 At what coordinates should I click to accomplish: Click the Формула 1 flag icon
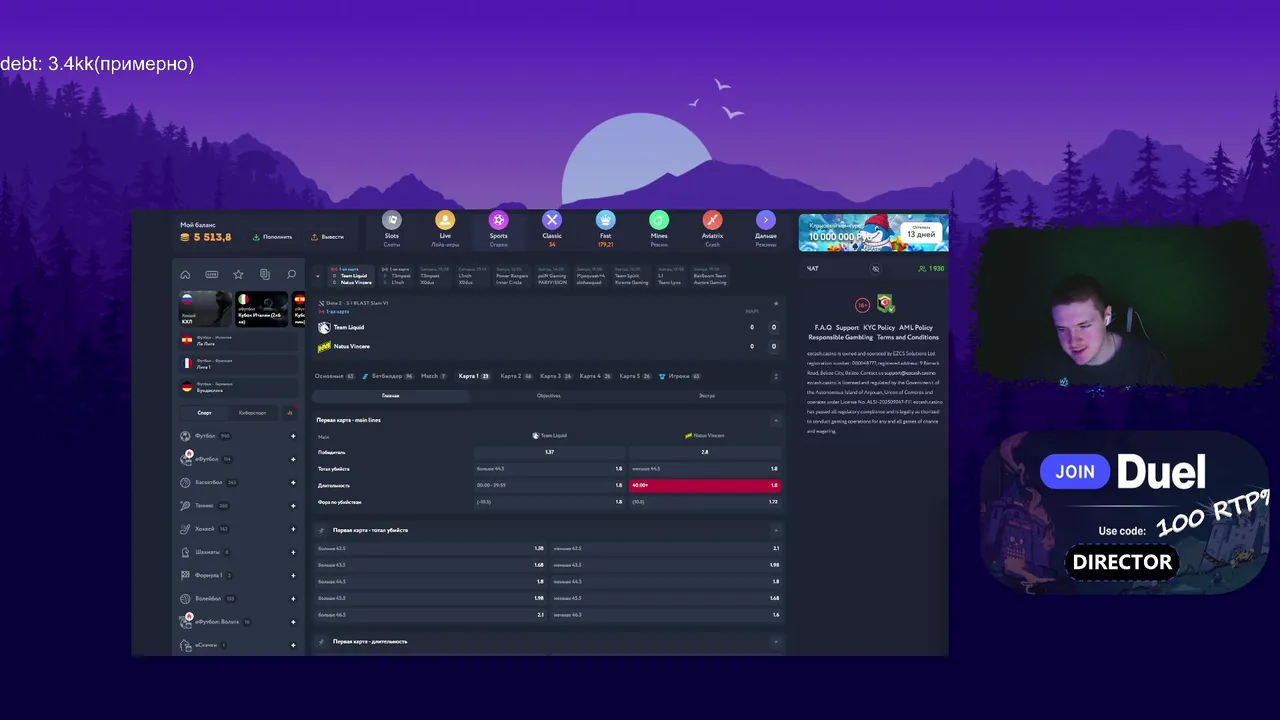(186, 575)
